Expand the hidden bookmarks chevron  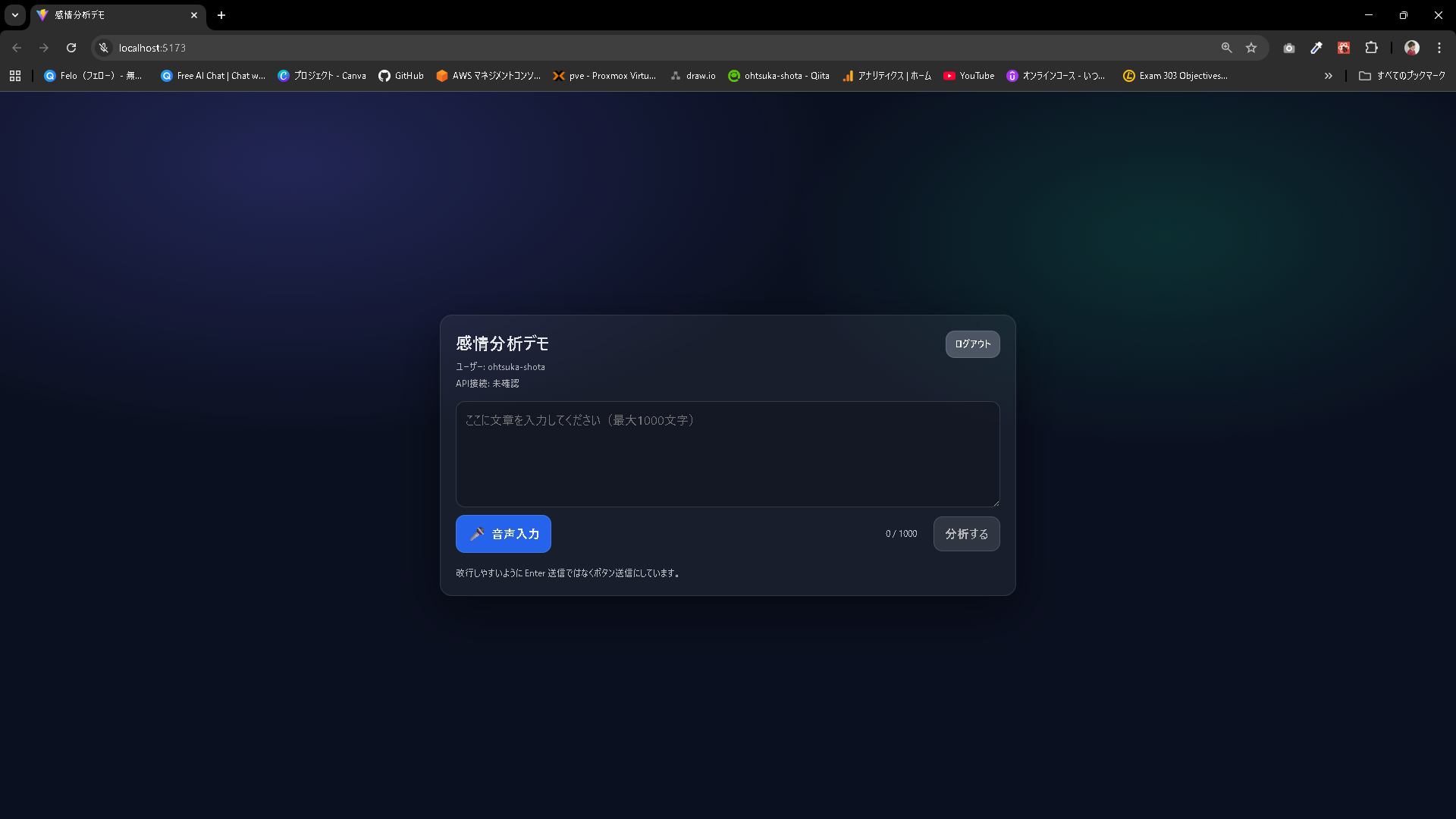click(1328, 76)
